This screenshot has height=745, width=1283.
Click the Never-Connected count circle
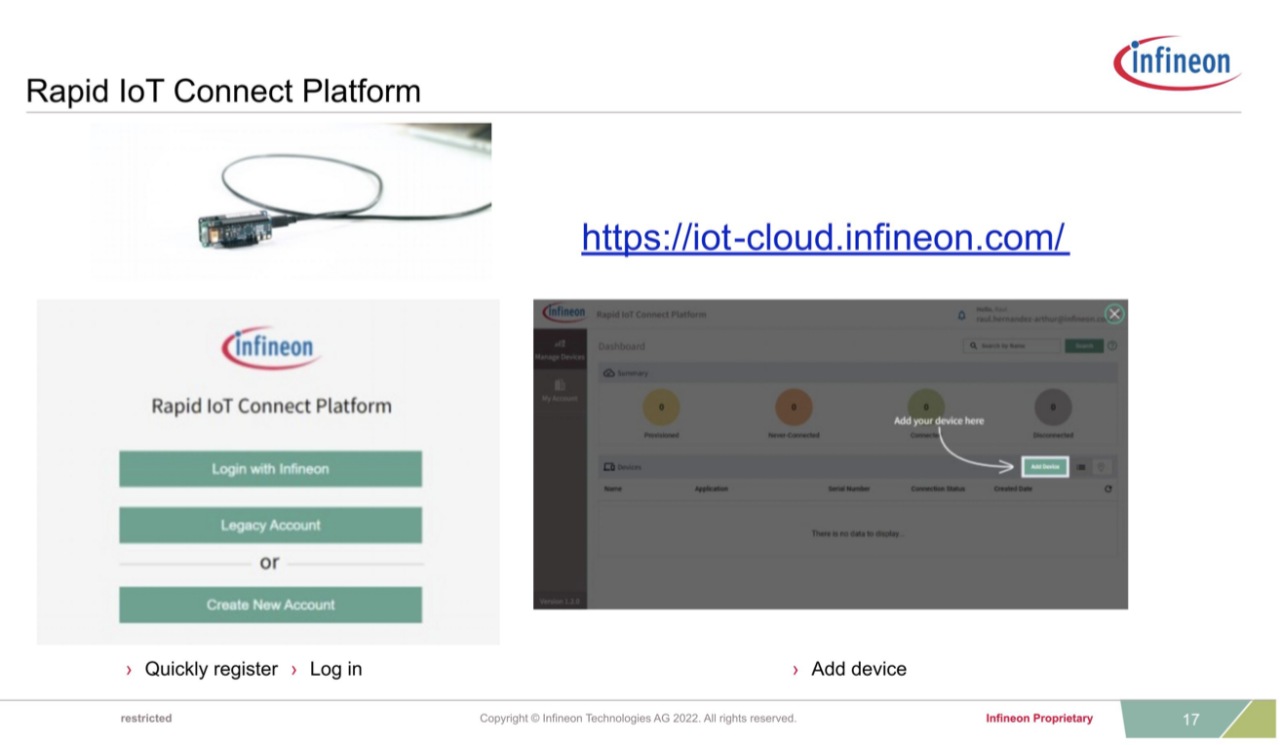click(793, 408)
